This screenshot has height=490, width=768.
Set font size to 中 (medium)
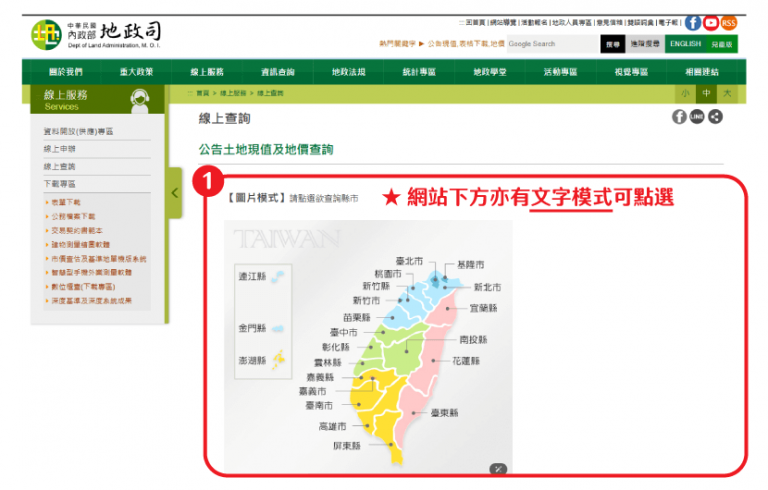[706, 93]
